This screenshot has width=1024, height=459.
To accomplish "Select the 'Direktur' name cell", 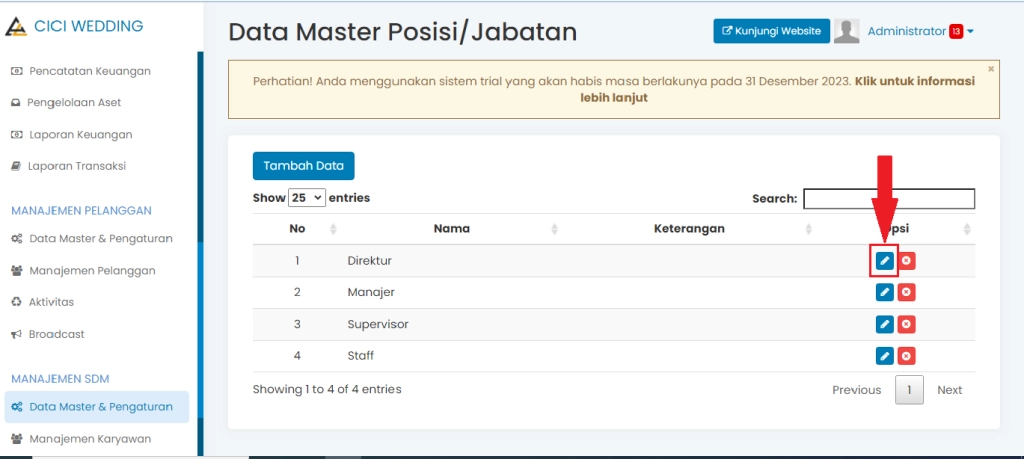I will pyautogui.click(x=369, y=261).
